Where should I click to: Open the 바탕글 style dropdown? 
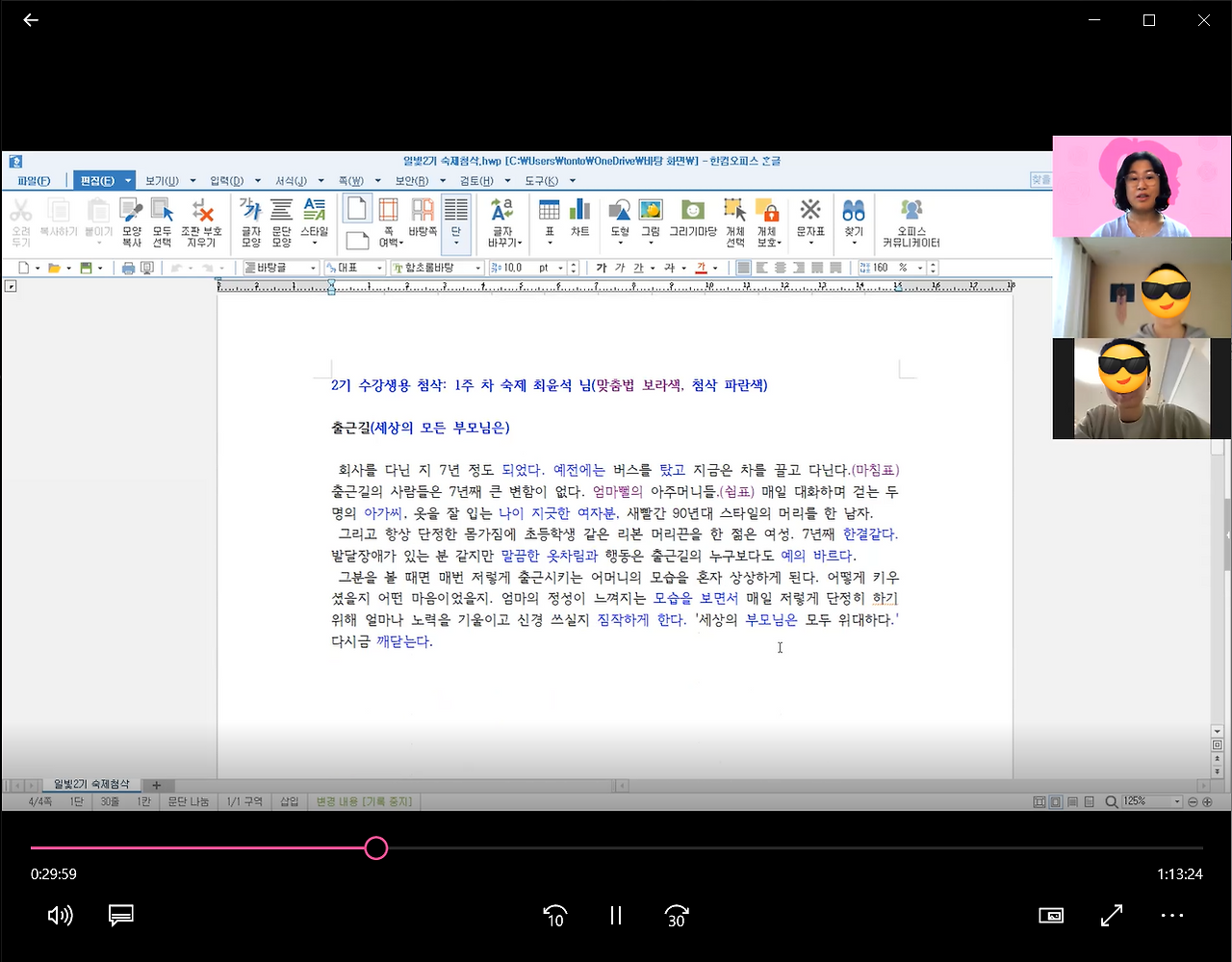[x=314, y=268]
